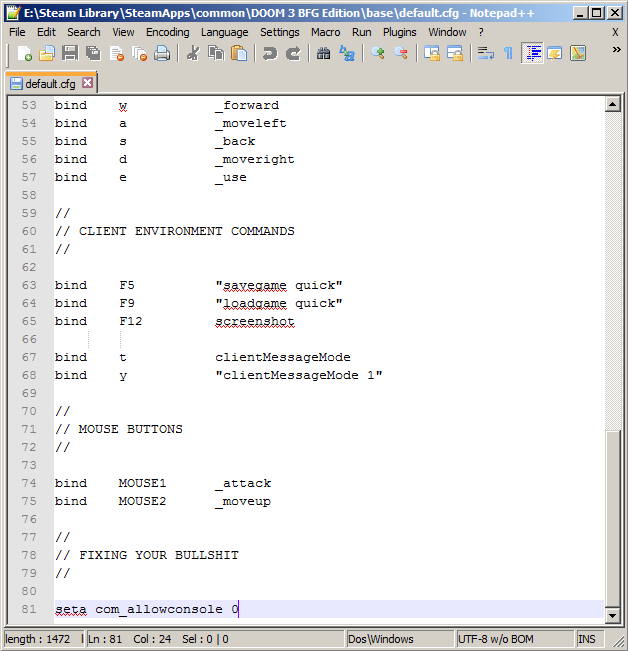
Task: Click the scrollbar up arrow
Action: point(613,104)
